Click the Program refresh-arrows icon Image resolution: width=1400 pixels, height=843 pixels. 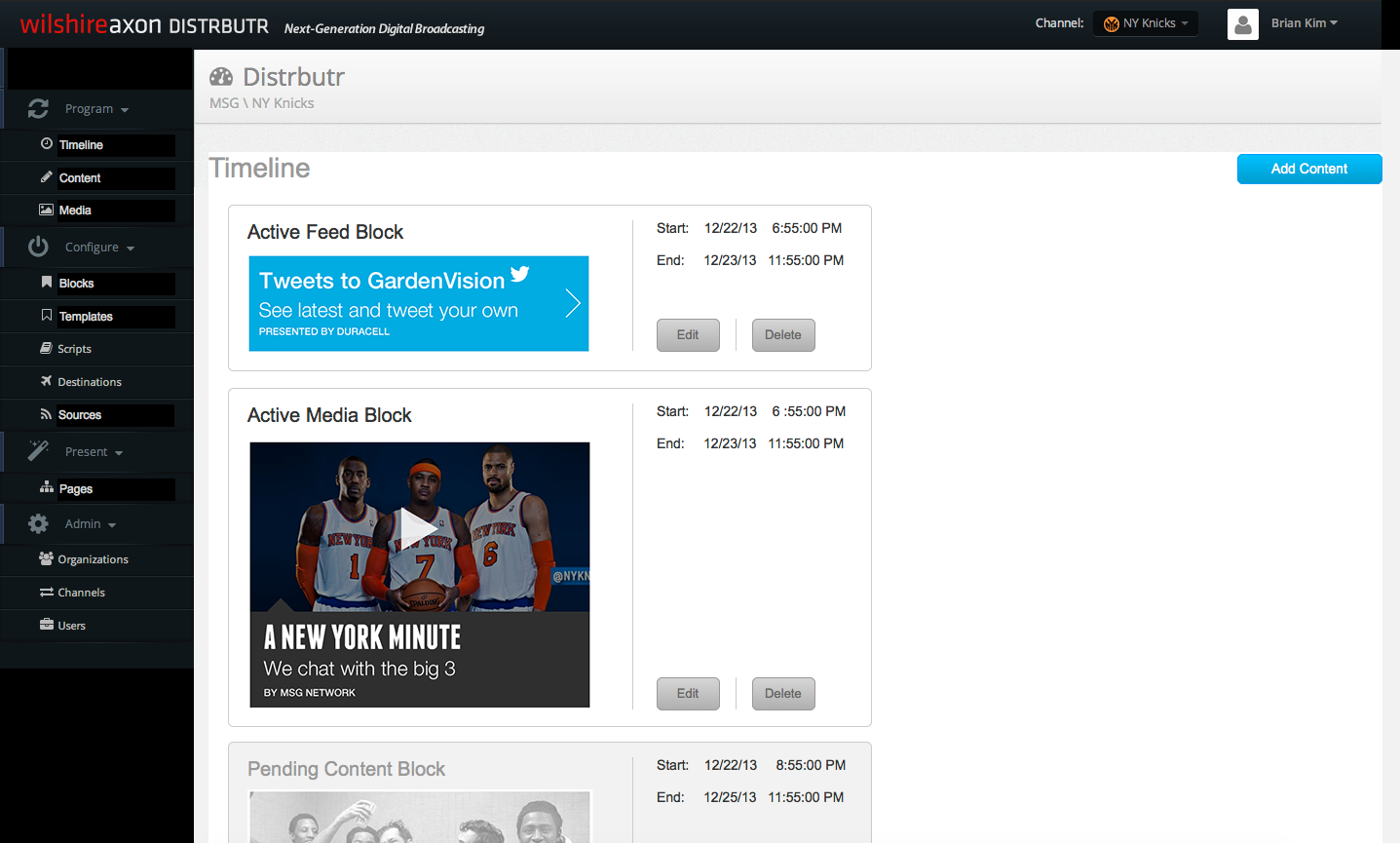(x=38, y=108)
